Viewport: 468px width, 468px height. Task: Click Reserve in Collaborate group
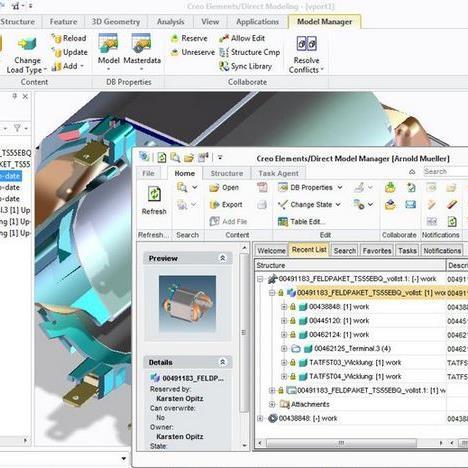pyautogui.click(x=189, y=38)
